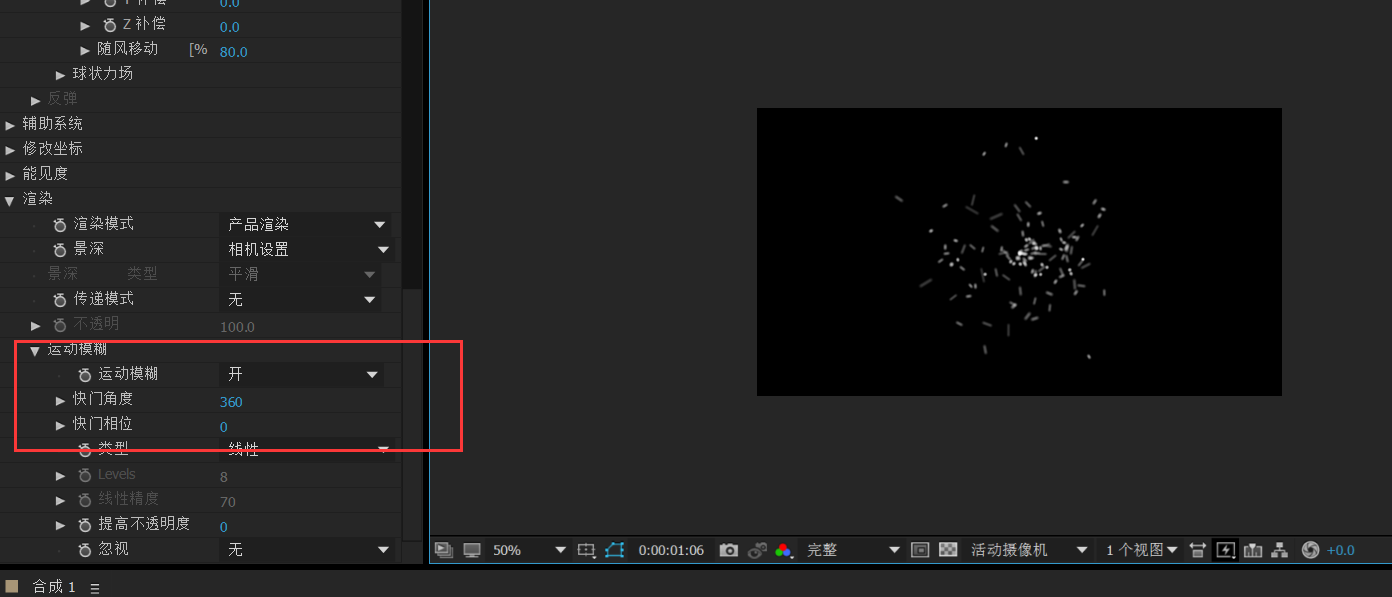
Task: Expand the 快门角度 property
Action: coord(61,400)
